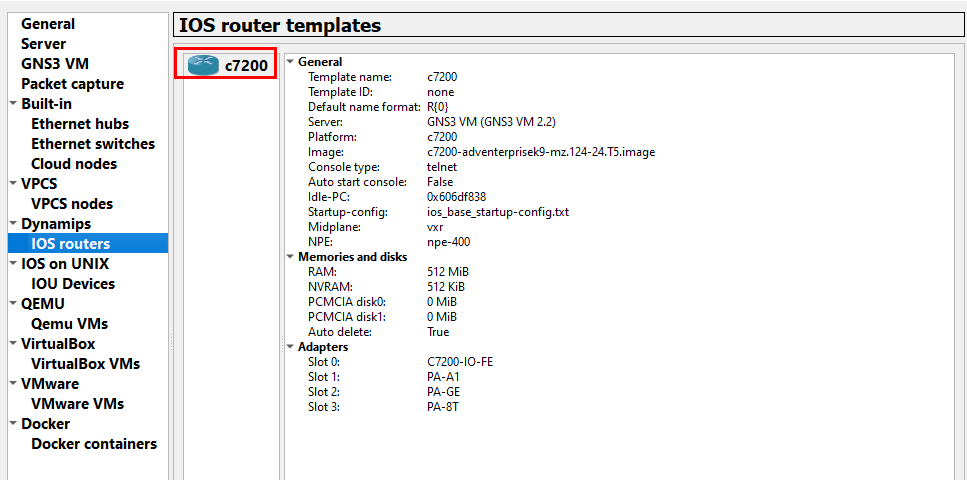Screen dimensions: 967x480
Task: Select the VirtualBox category
Action: pyautogui.click(x=58, y=344)
